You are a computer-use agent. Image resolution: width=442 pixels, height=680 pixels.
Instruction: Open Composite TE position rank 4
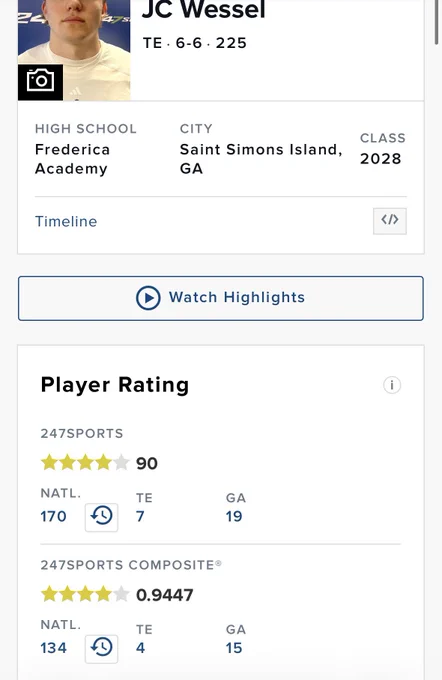[x=140, y=648]
